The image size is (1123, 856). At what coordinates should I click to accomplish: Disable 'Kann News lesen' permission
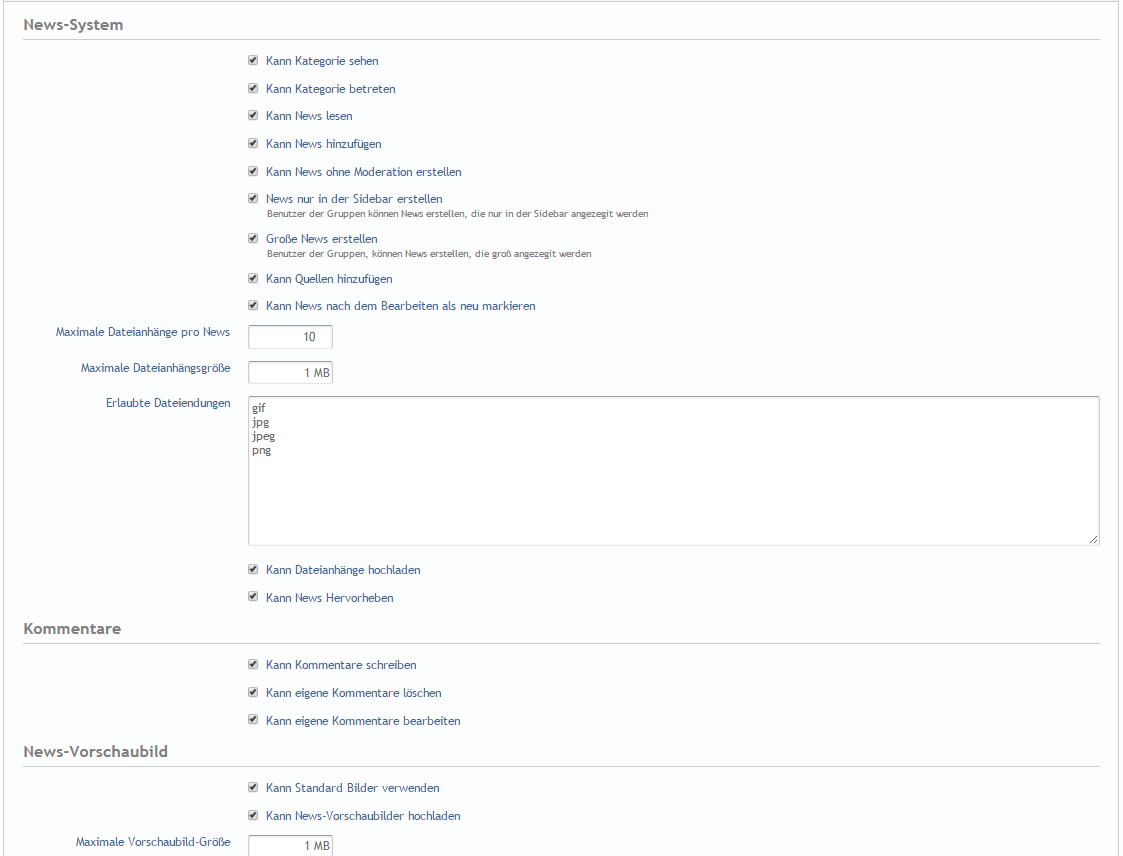tap(253, 116)
